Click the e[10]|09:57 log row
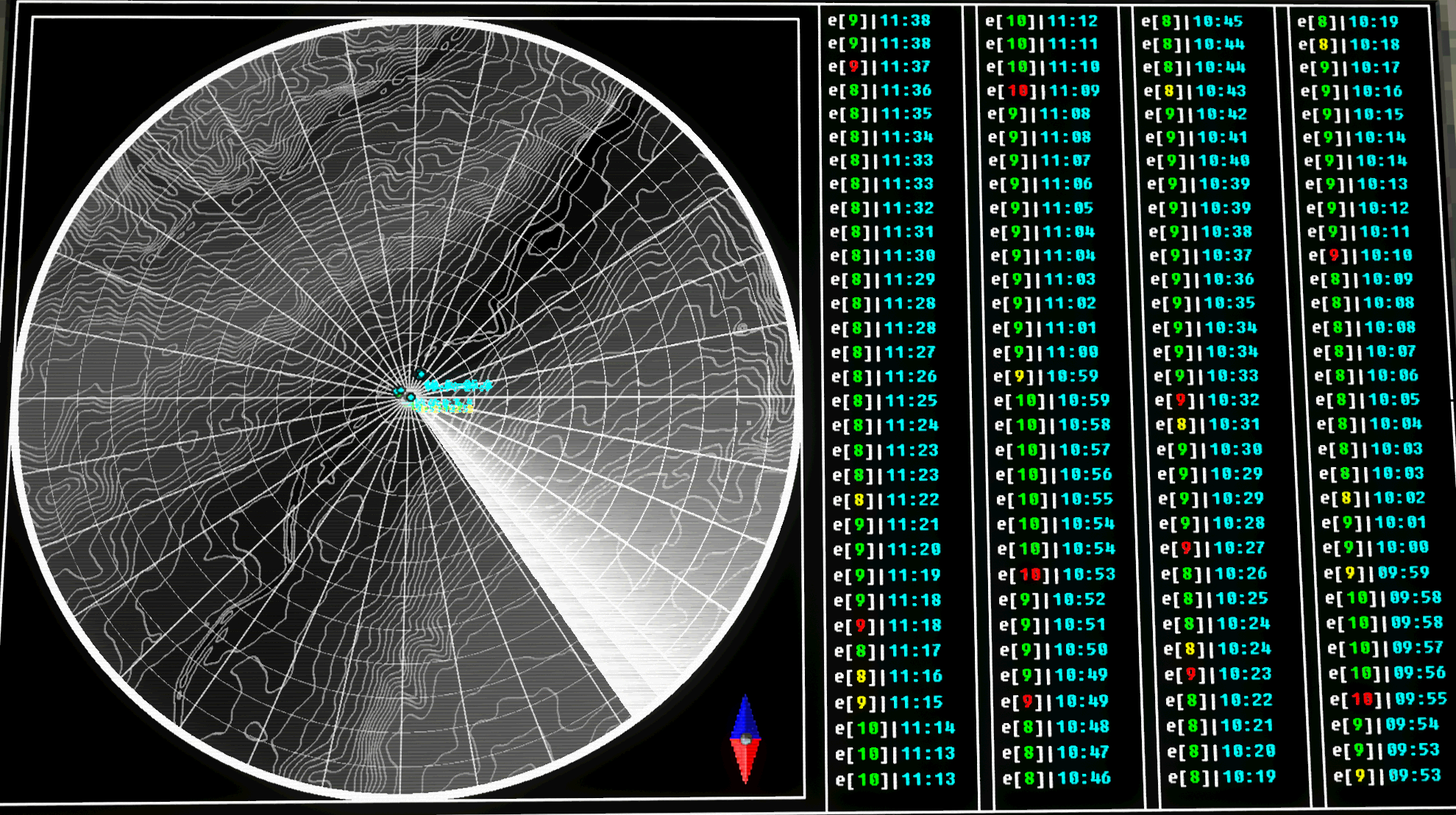Screen dimensions: 1456x815 click(x=1386, y=647)
